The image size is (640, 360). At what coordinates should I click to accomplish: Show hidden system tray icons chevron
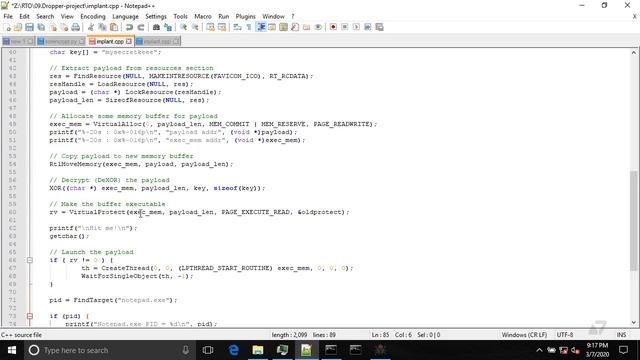(539, 350)
